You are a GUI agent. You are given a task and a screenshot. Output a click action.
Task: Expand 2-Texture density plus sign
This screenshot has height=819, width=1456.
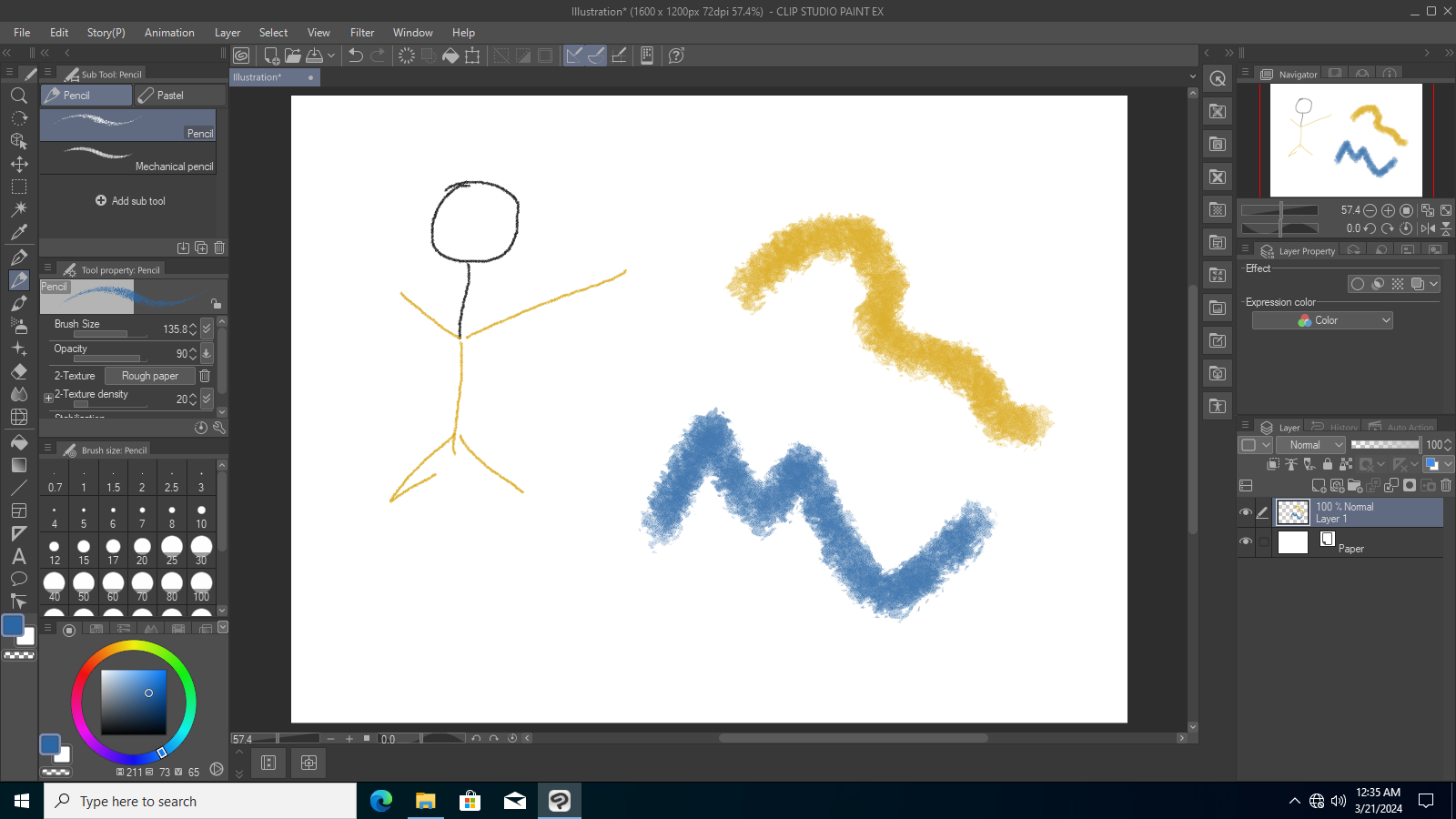click(x=49, y=398)
